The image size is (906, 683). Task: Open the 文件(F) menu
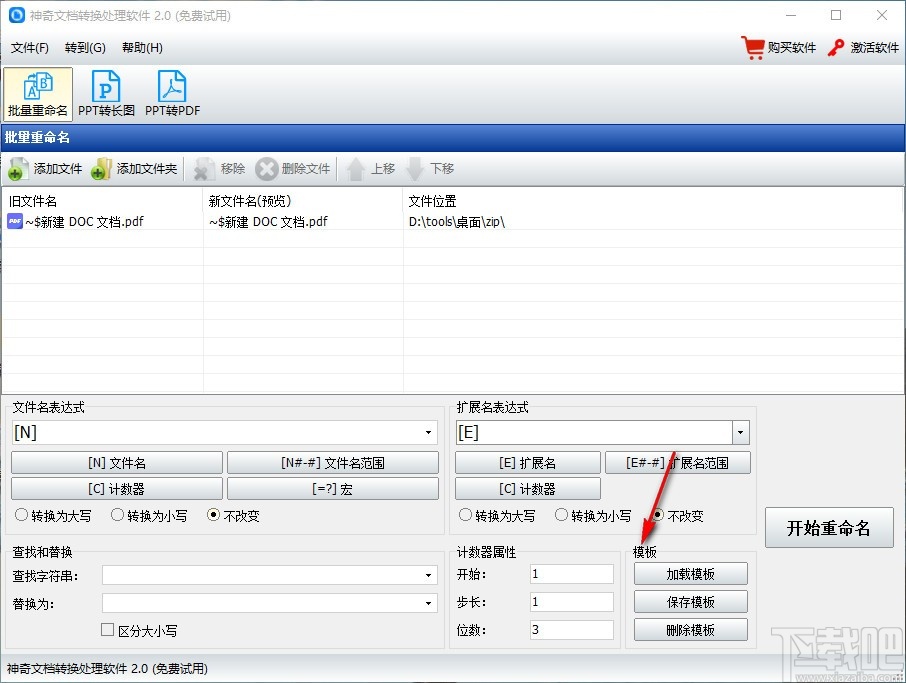tap(29, 47)
